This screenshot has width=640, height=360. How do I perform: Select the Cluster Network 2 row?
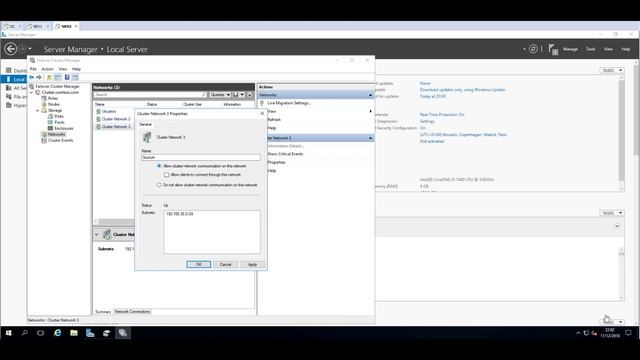[116, 119]
